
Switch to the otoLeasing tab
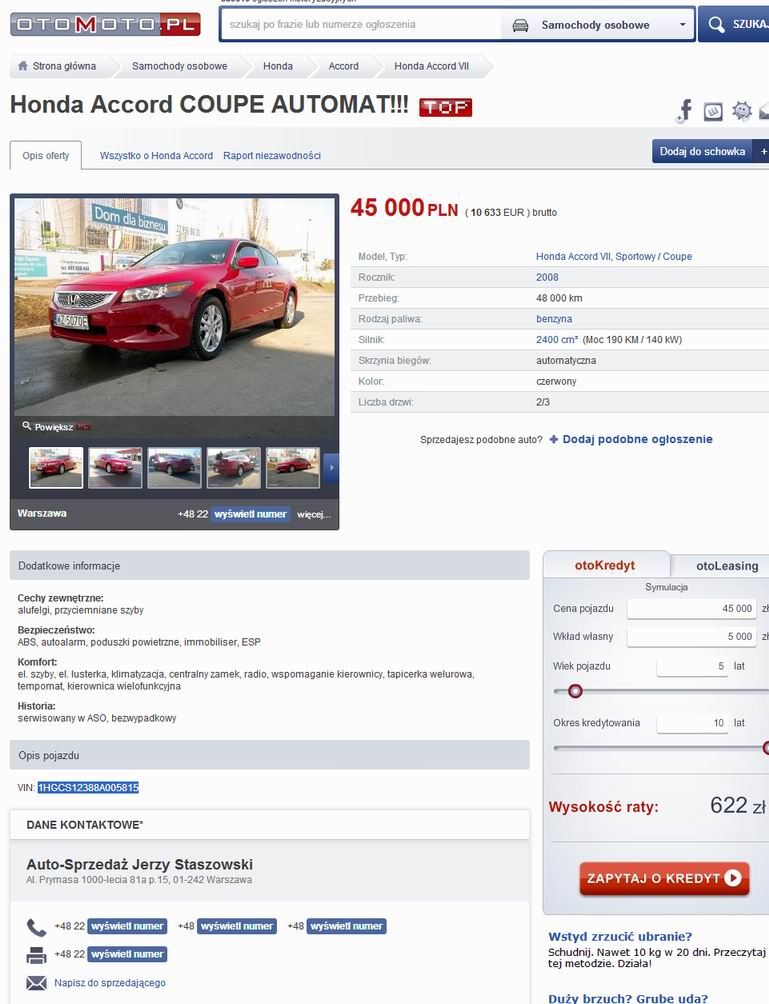727,566
